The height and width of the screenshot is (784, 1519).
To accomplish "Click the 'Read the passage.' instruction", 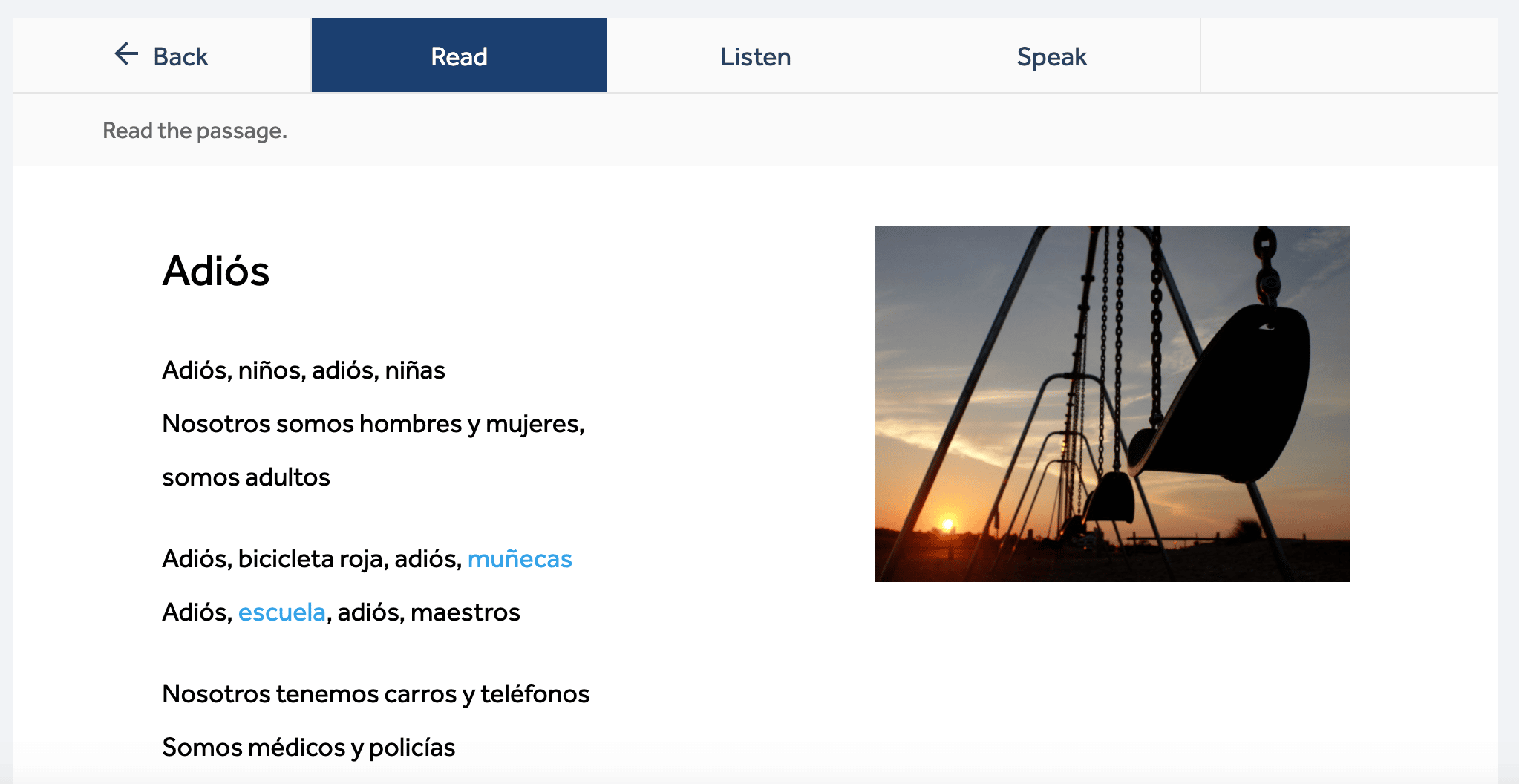I will [195, 131].
